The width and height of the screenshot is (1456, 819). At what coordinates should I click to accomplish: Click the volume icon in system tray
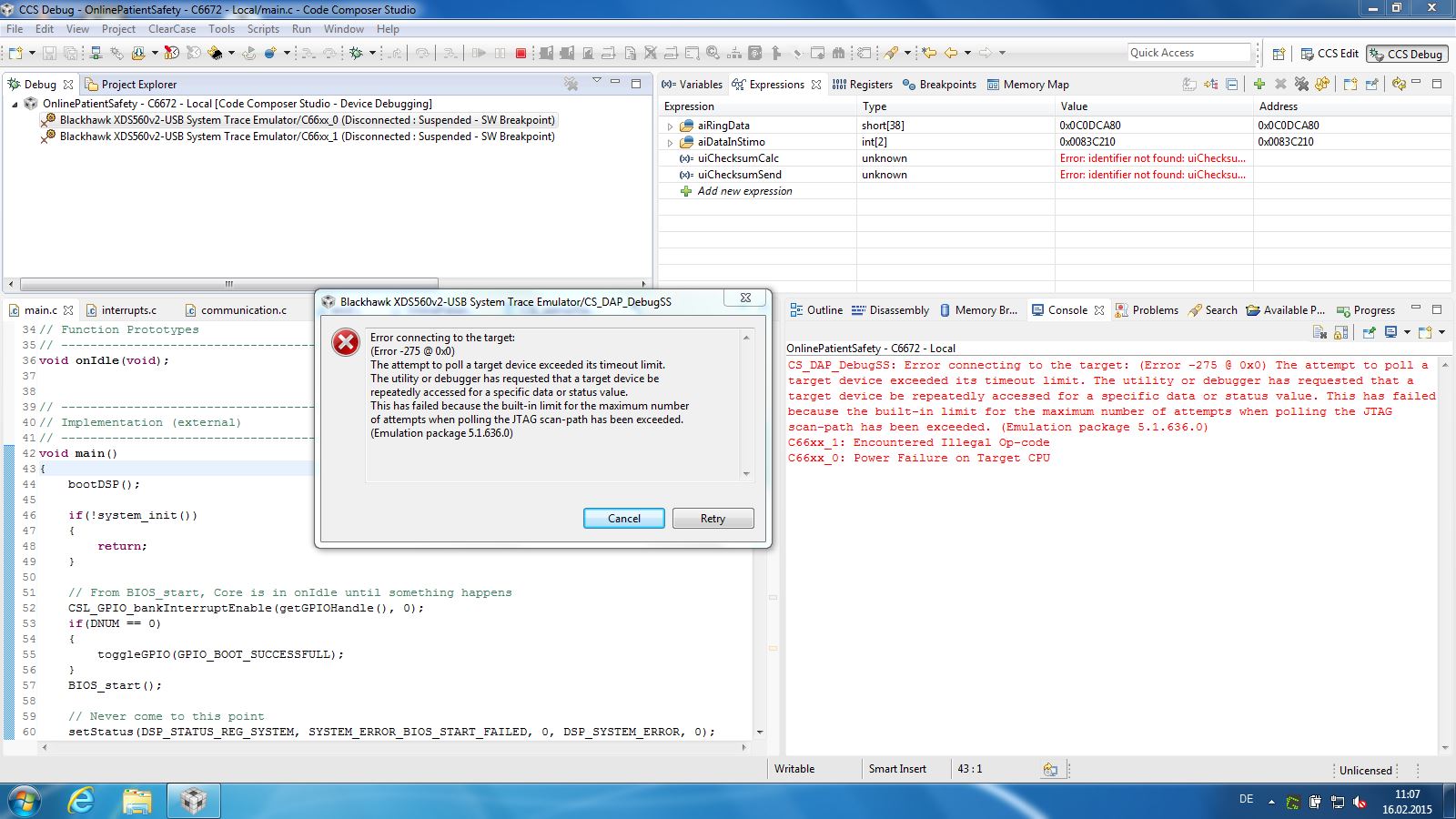(1360, 802)
